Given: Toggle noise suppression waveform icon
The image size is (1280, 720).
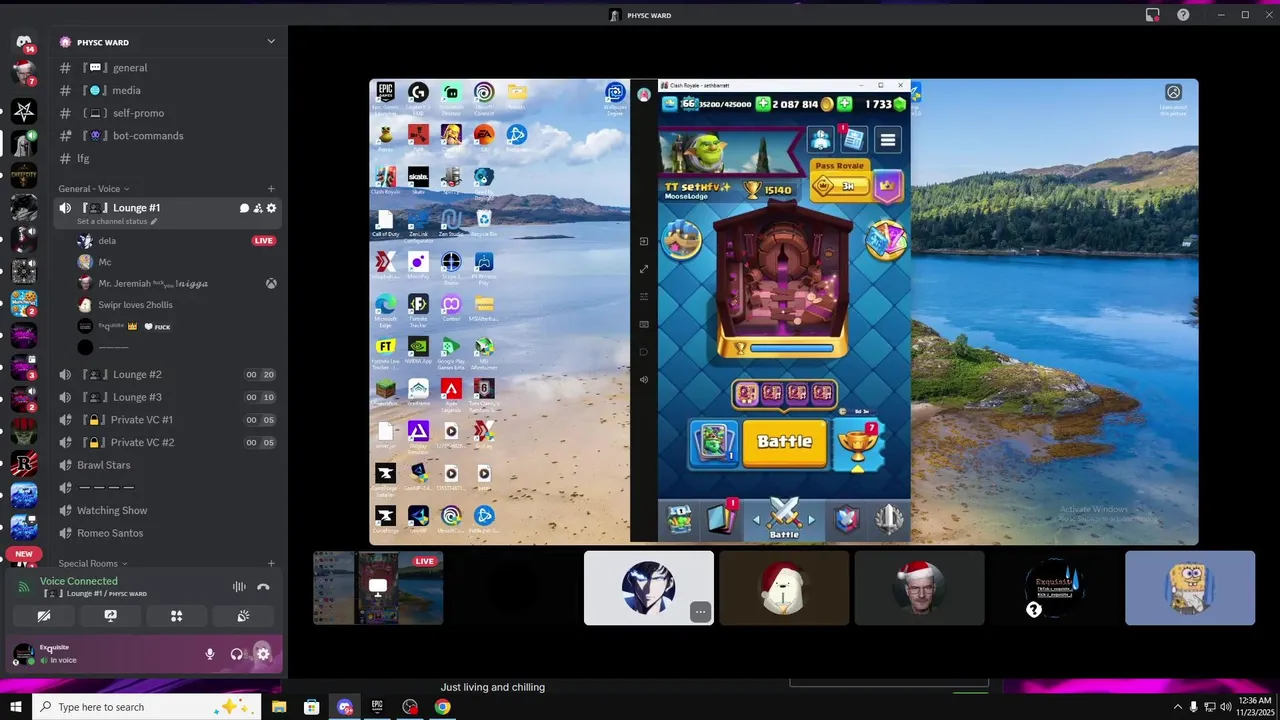Looking at the screenshot, I should [239, 587].
